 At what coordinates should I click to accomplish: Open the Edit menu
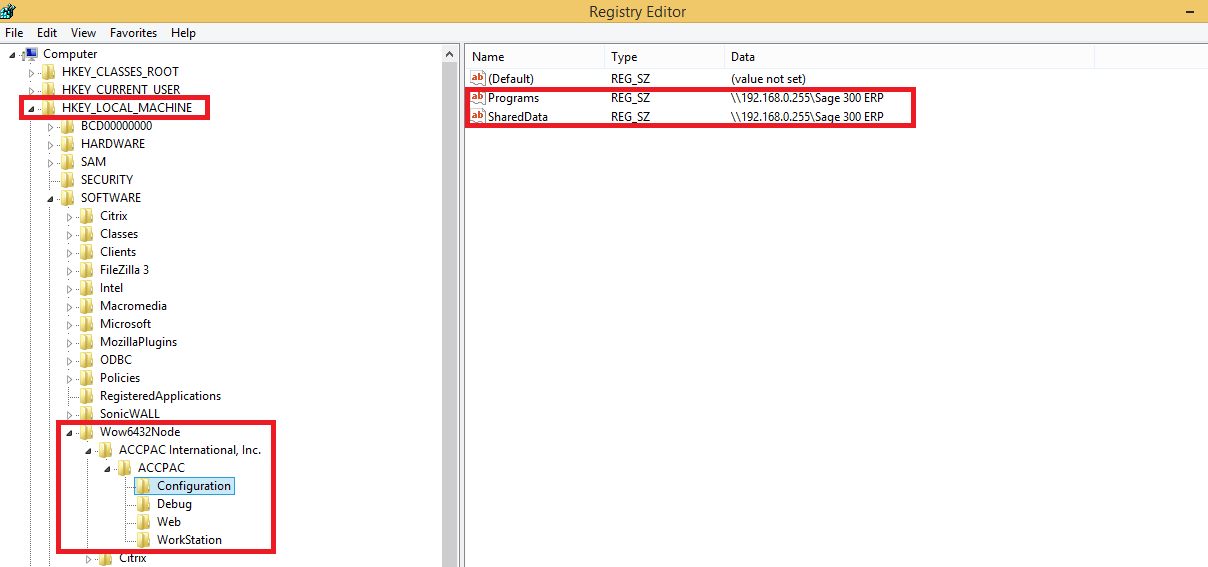coord(47,33)
